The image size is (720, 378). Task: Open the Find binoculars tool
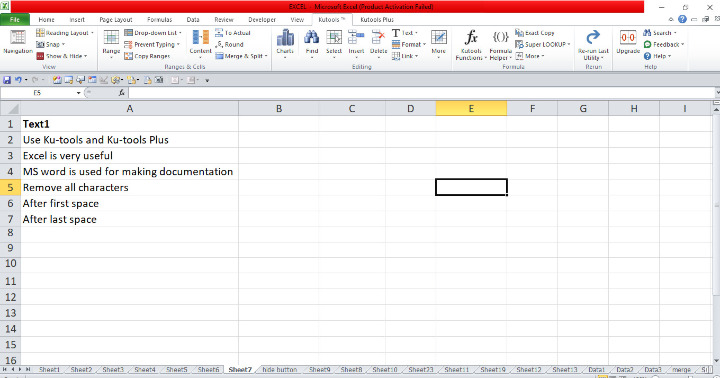coord(312,43)
